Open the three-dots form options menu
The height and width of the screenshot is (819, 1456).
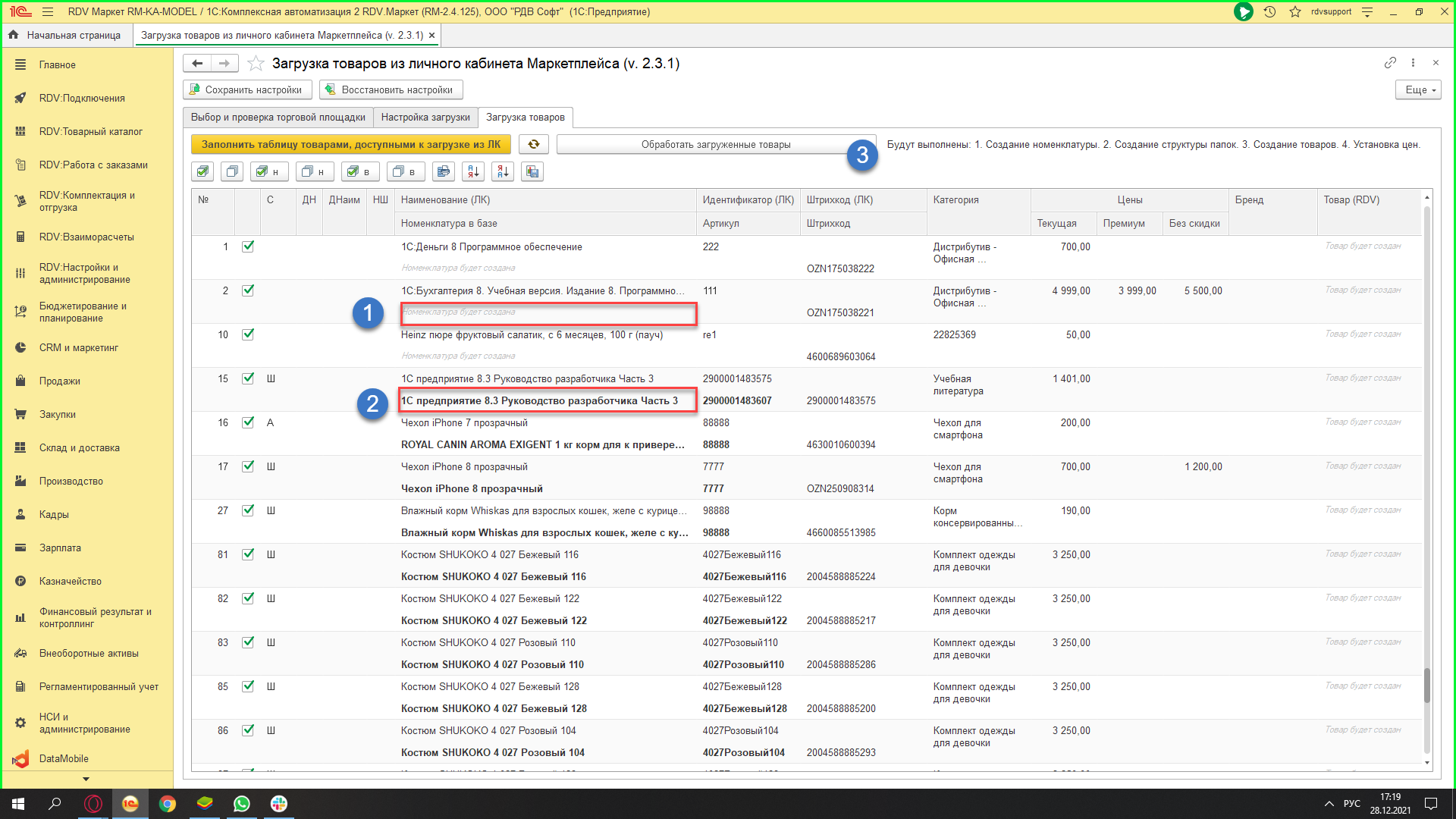point(1413,63)
